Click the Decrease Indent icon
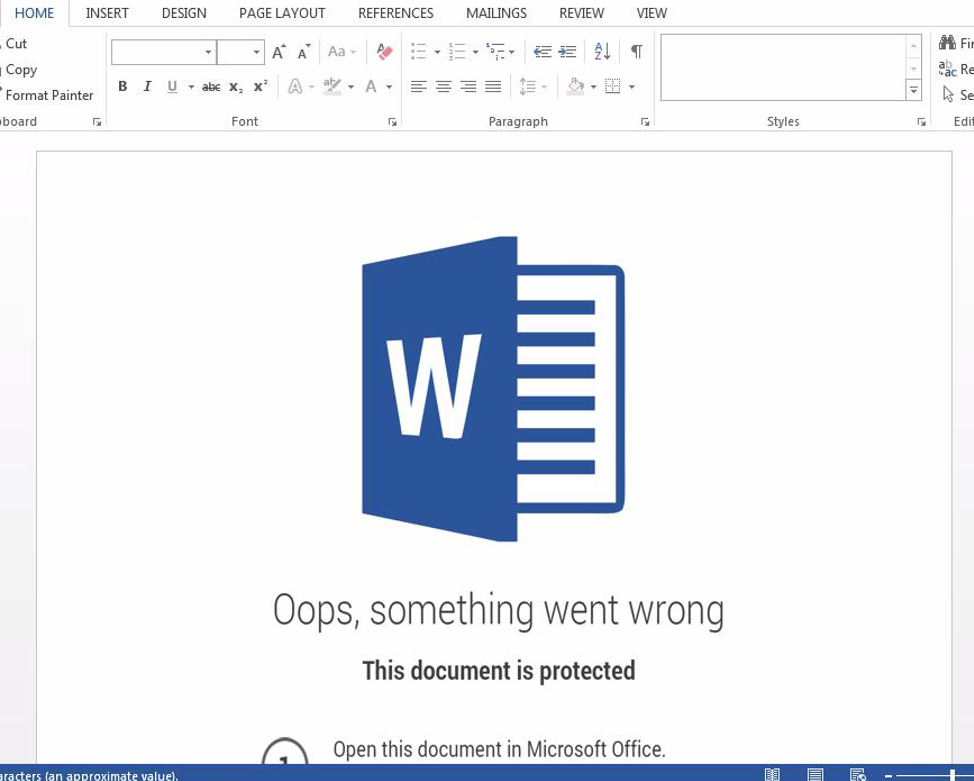The image size is (974, 781). point(542,52)
